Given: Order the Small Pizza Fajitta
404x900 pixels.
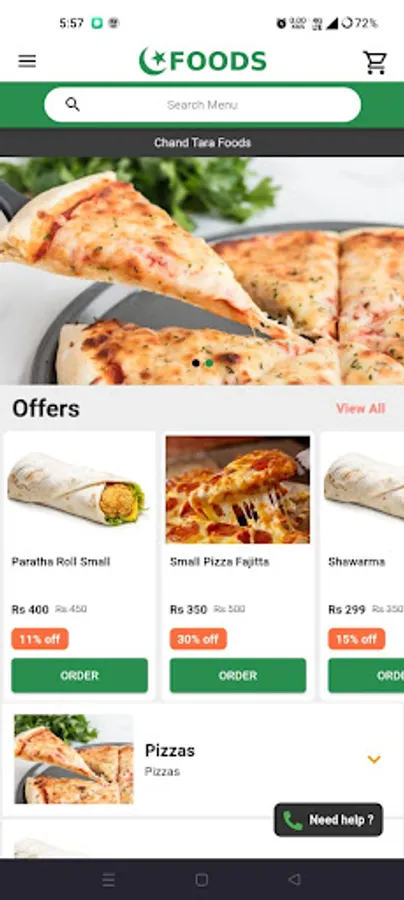Looking at the screenshot, I should (238, 676).
